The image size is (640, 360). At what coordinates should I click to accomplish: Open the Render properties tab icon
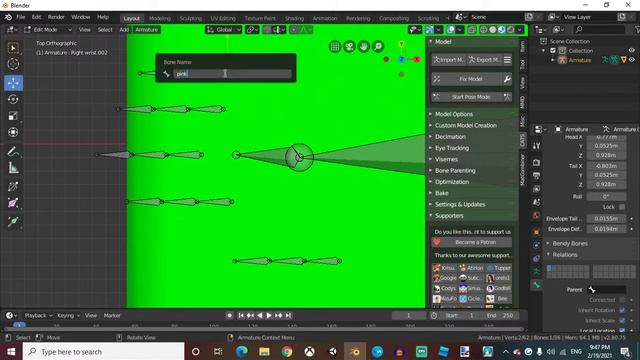537,162
